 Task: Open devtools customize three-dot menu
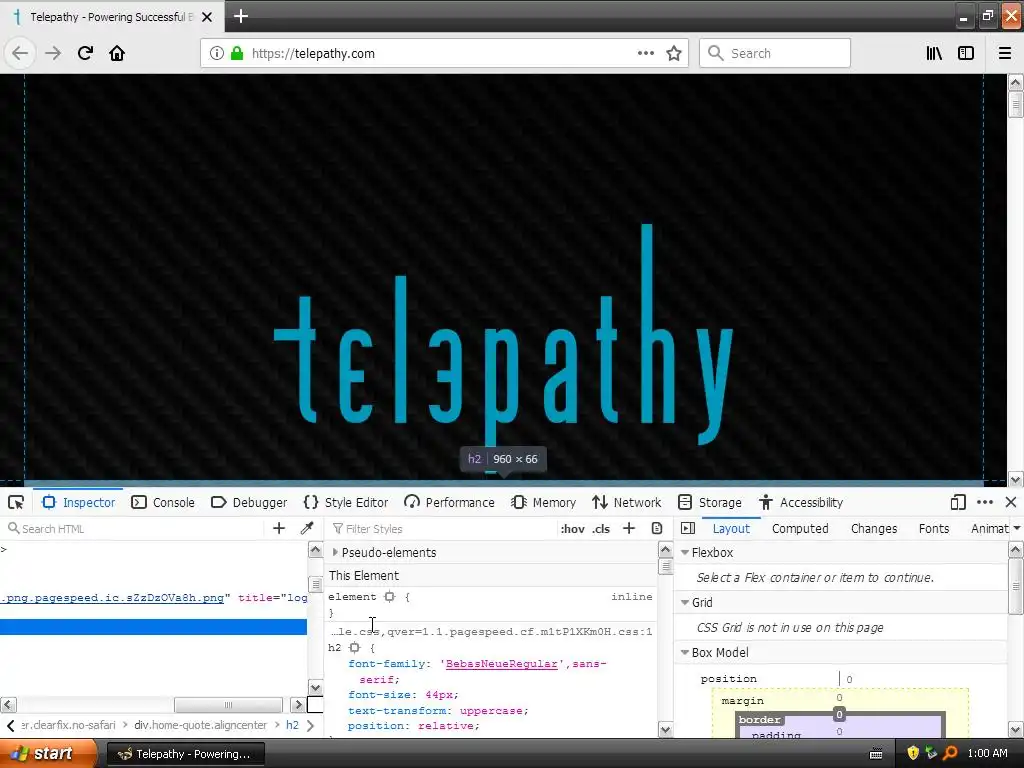coord(985,502)
